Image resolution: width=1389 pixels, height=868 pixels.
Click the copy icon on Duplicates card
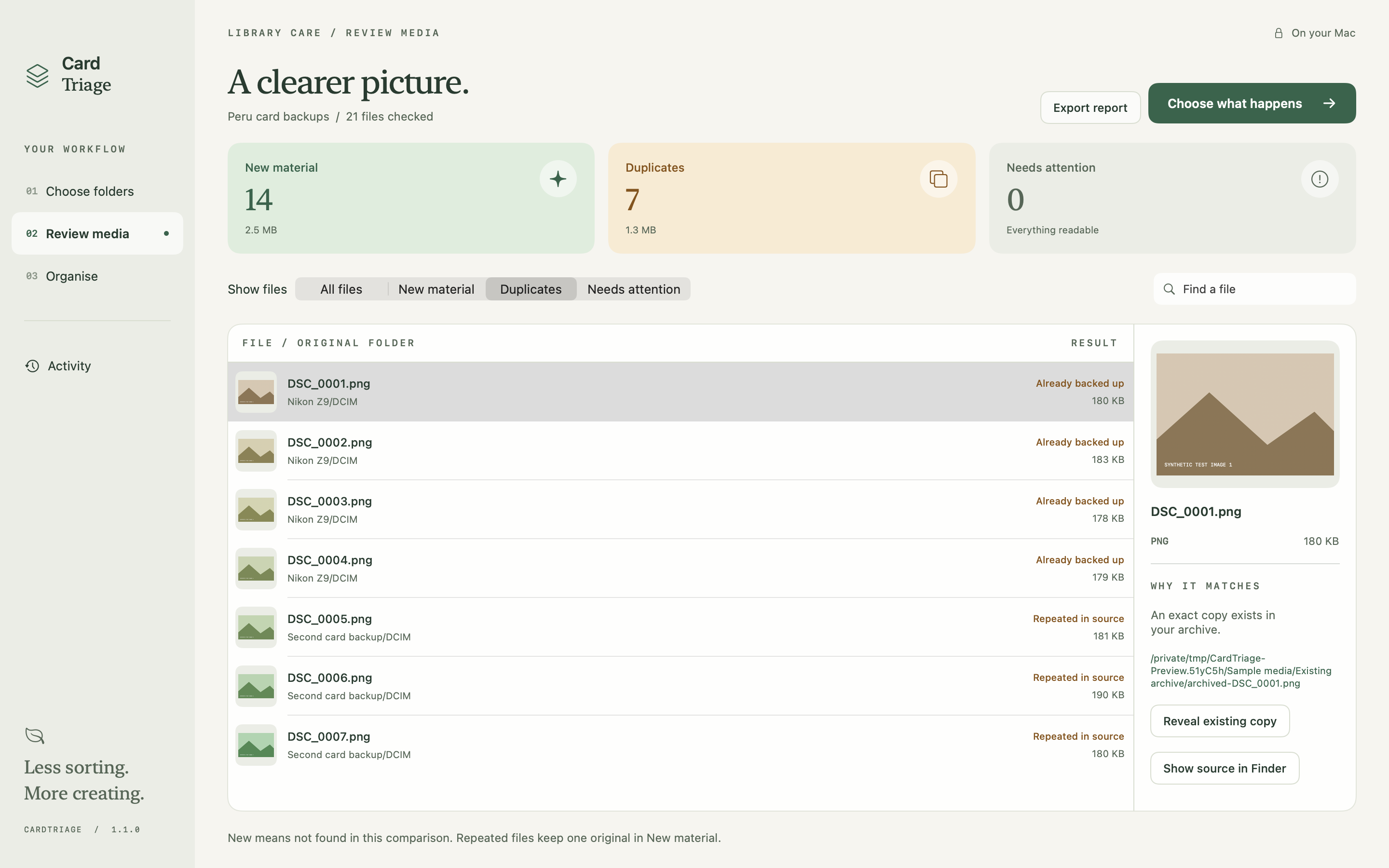coord(939,179)
